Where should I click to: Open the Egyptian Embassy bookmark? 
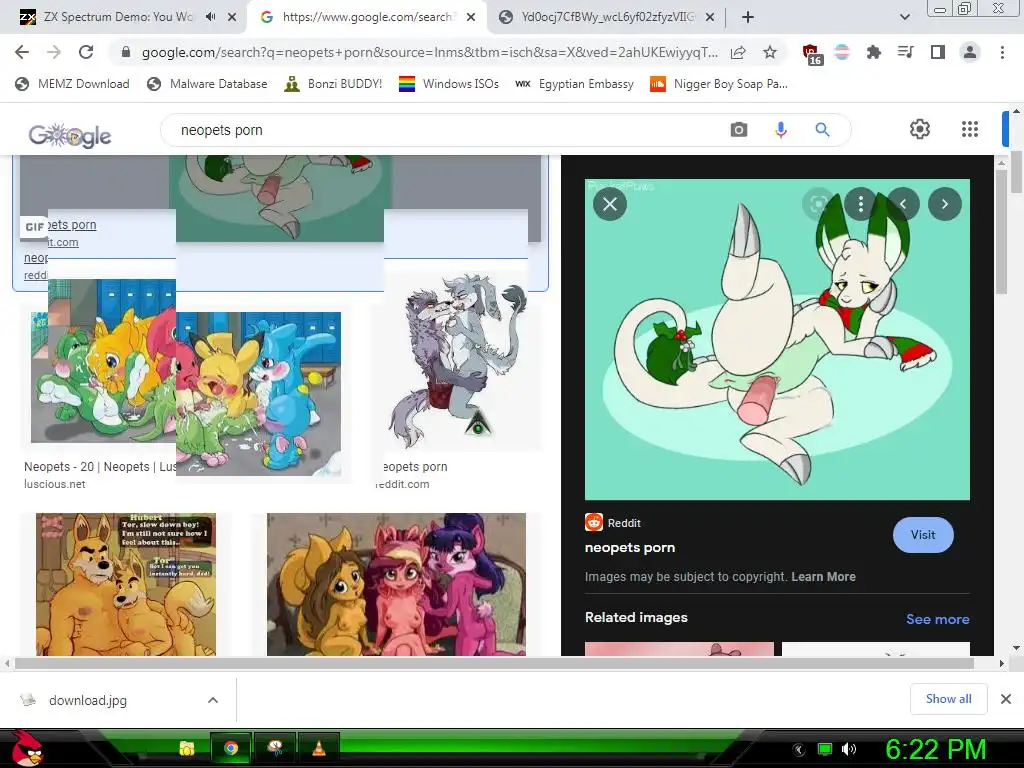[x=575, y=84]
